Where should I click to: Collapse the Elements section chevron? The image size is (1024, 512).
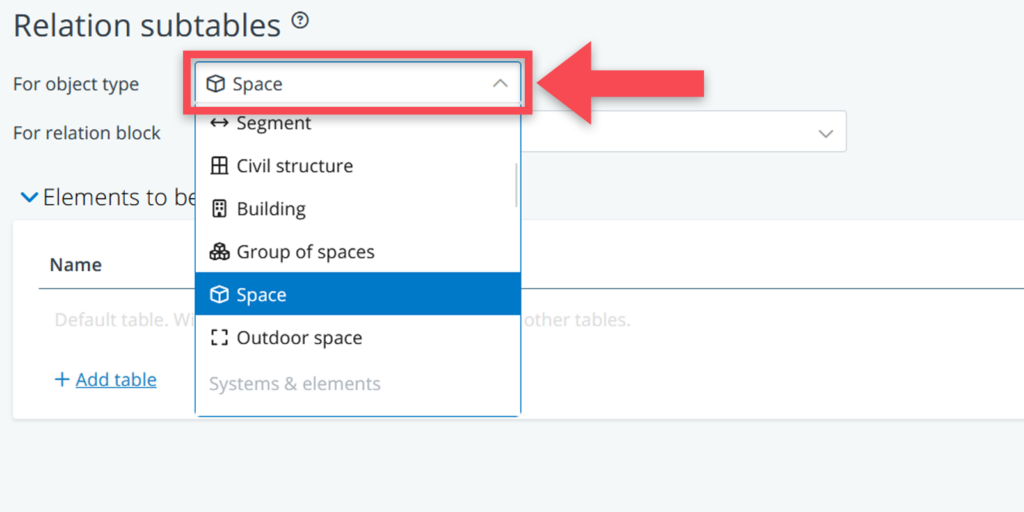point(29,198)
